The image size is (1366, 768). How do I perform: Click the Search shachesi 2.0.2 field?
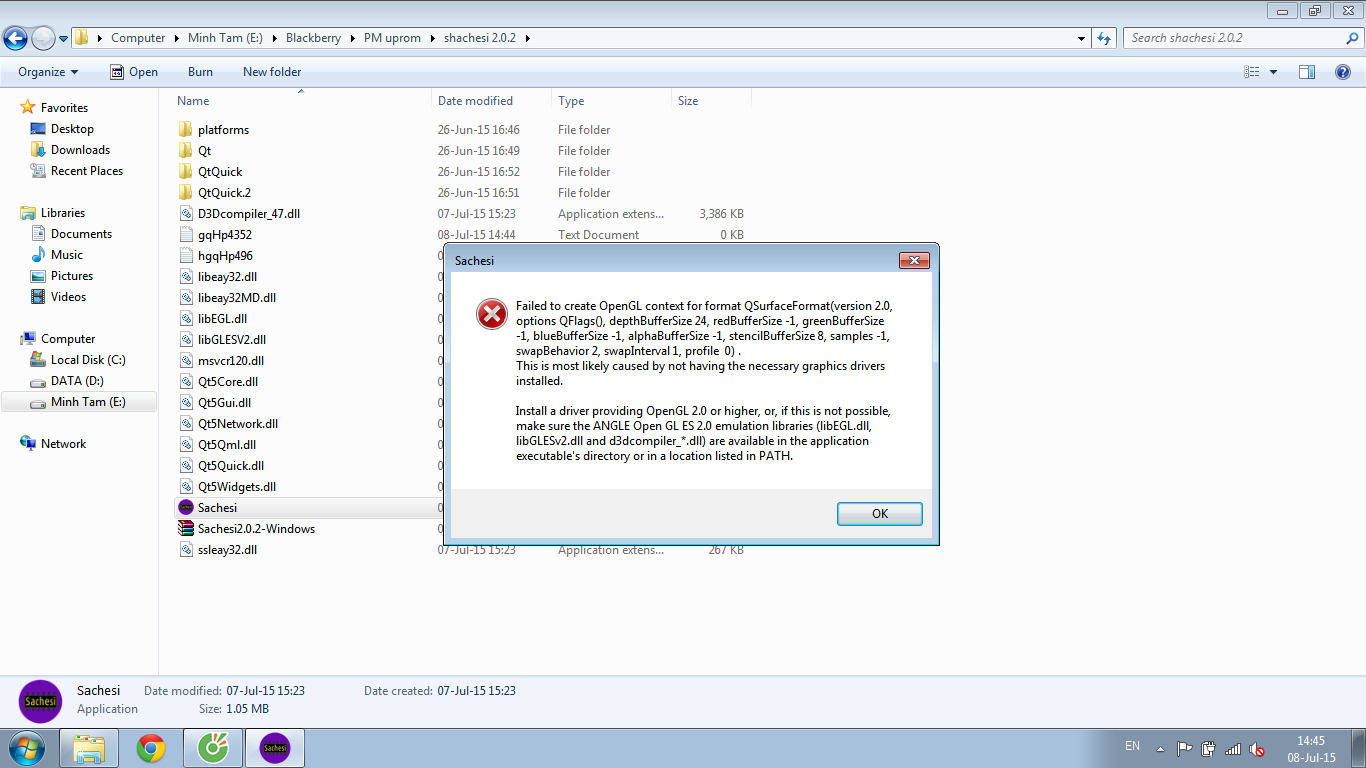(x=1233, y=38)
